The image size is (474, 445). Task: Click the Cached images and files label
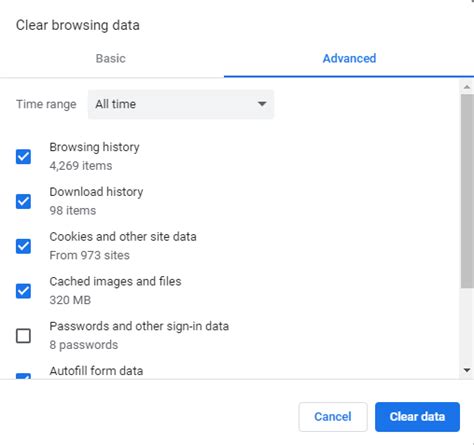tap(115, 281)
